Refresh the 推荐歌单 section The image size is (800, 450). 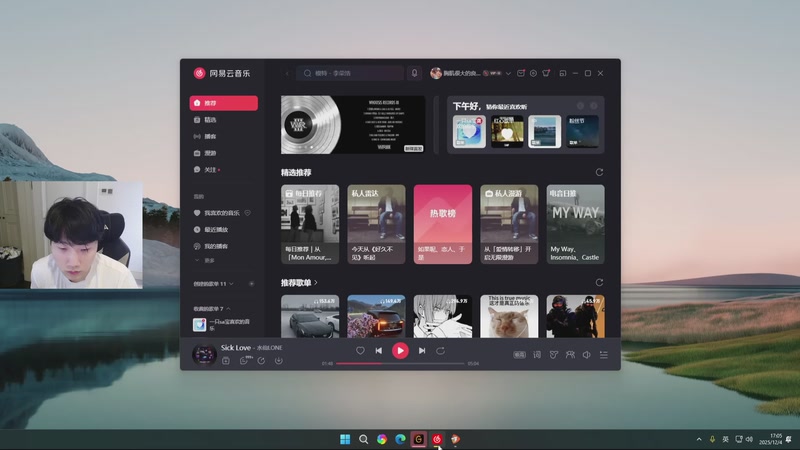point(599,283)
